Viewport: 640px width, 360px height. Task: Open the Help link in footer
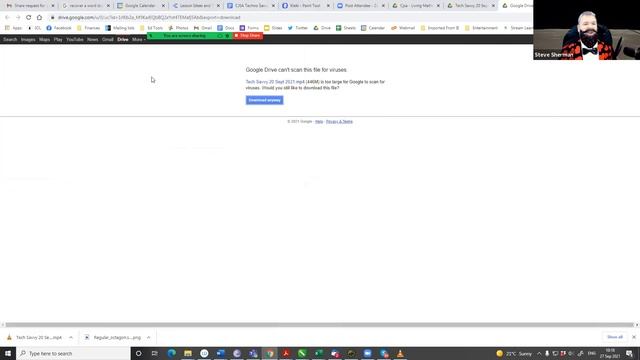click(x=319, y=122)
